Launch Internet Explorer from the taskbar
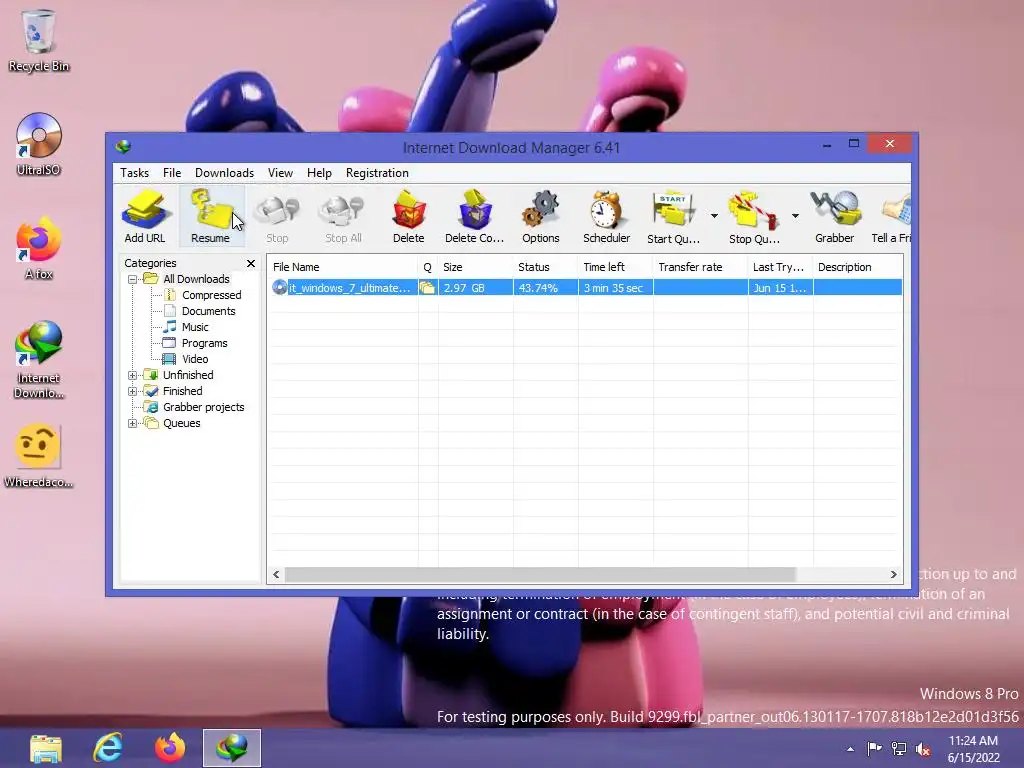 [x=108, y=748]
